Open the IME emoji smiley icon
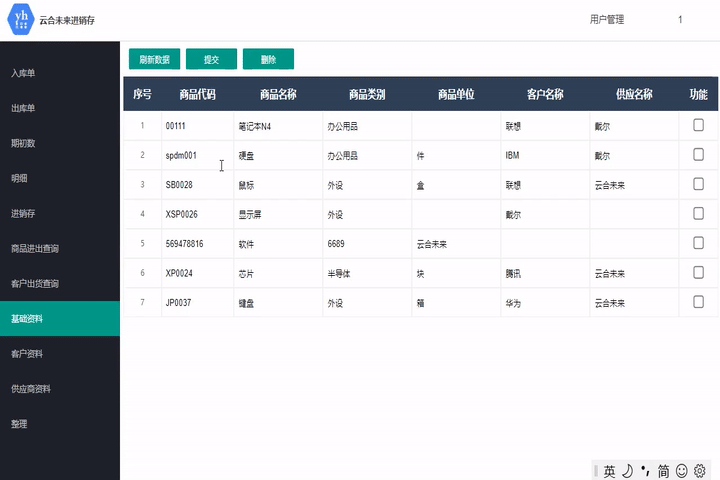 [682, 471]
